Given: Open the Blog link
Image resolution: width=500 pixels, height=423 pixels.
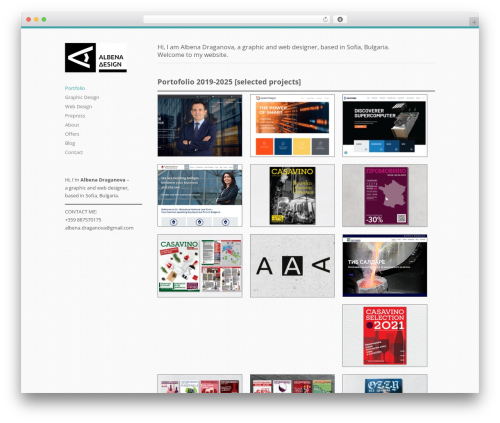Looking at the screenshot, I should click(70, 143).
